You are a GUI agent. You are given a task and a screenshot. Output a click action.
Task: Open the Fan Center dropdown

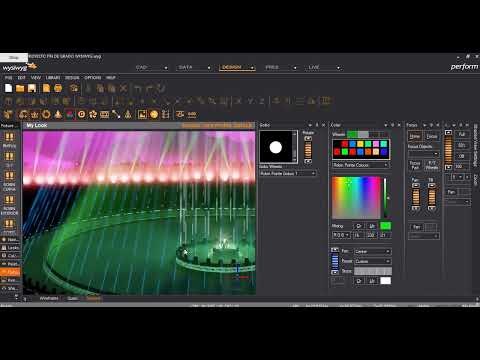point(372,251)
